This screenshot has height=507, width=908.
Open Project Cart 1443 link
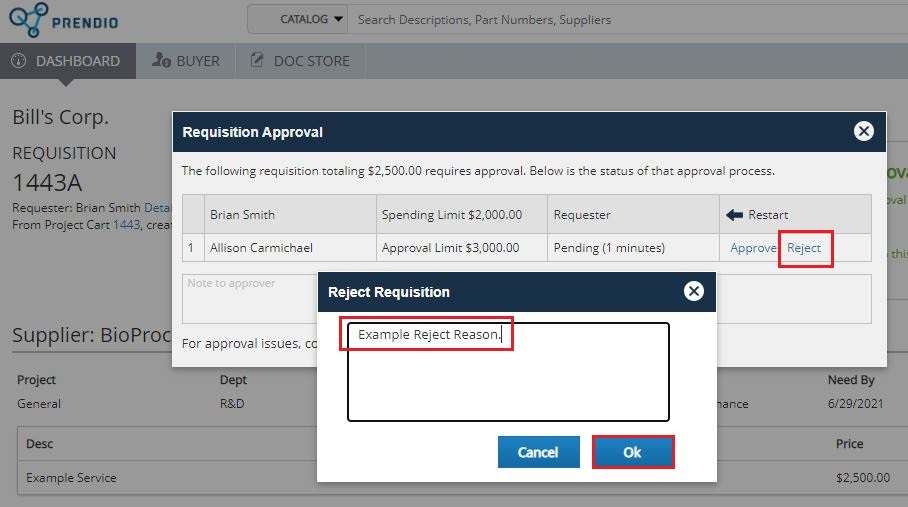coord(126,225)
